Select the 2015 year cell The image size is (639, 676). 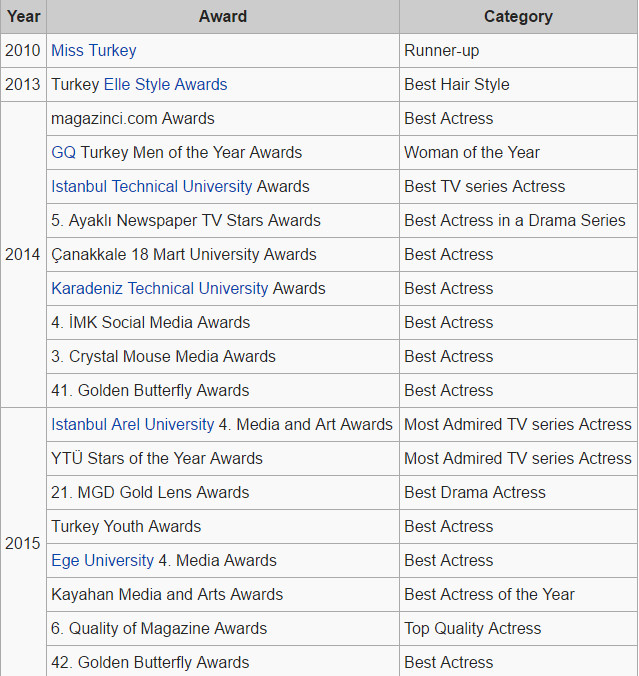click(23, 544)
